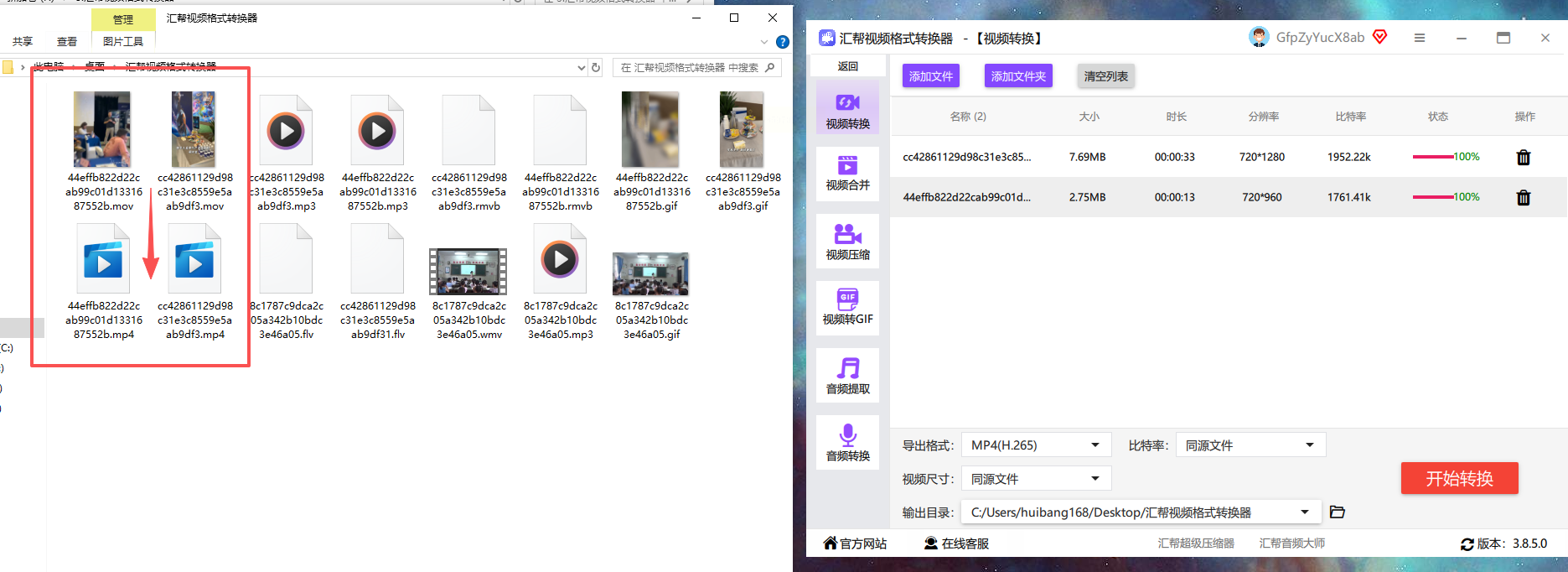
Task: Delete the cc42861129d98 file row
Action: click(x=1524, y=157)
